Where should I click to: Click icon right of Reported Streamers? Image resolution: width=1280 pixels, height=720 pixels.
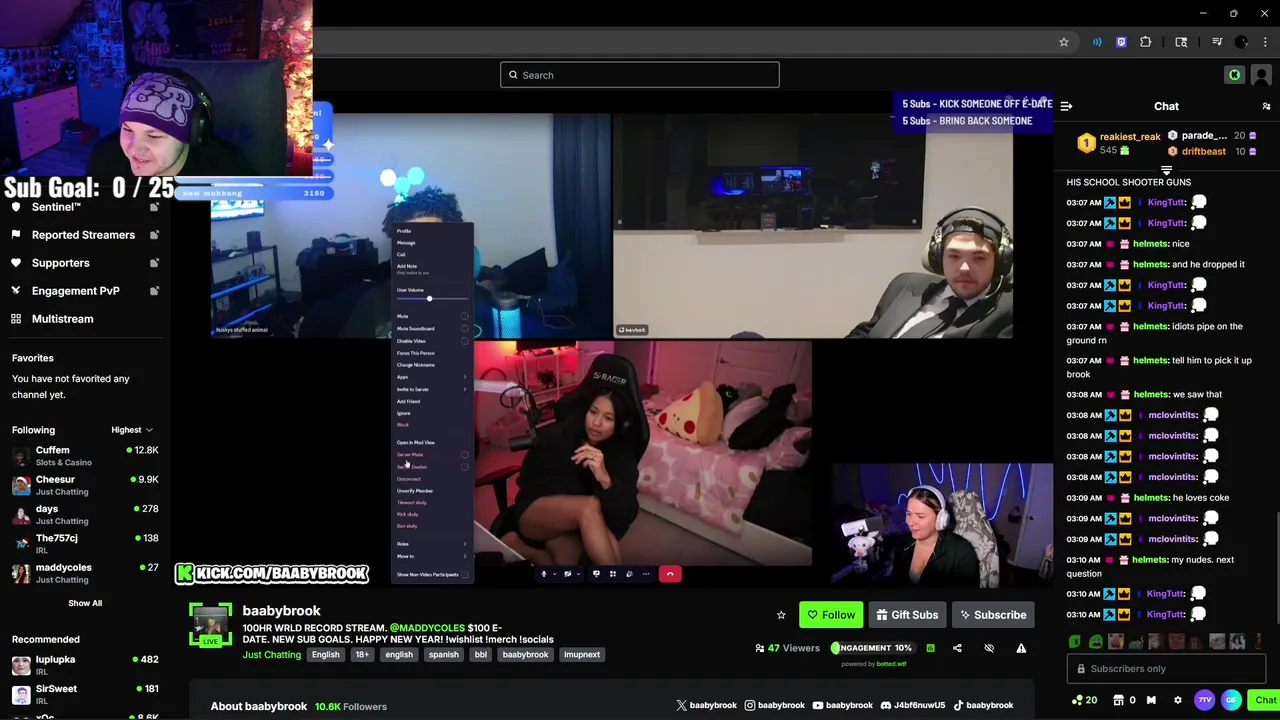tap(154, 235)
